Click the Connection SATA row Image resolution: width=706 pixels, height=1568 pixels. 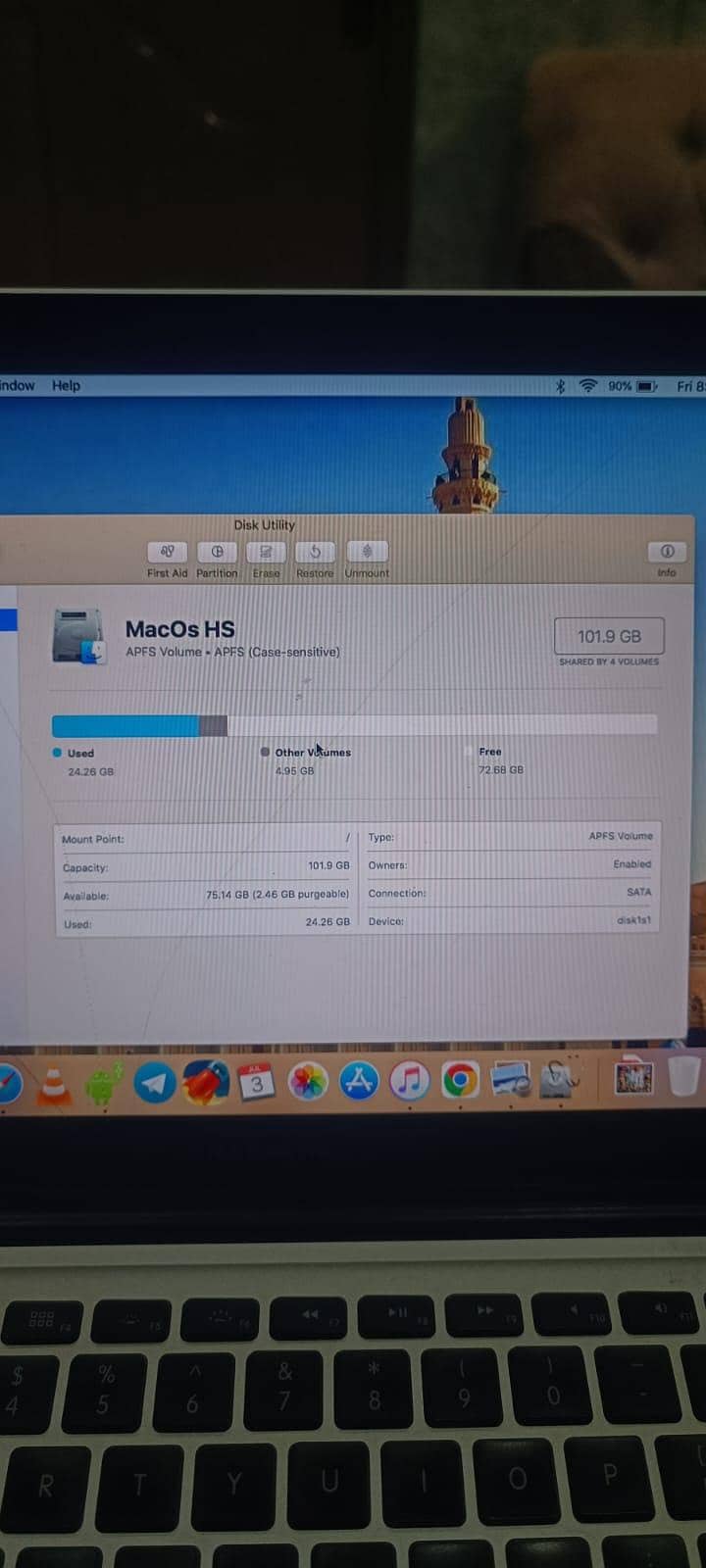pyautogui.click(x=510, y=893)
